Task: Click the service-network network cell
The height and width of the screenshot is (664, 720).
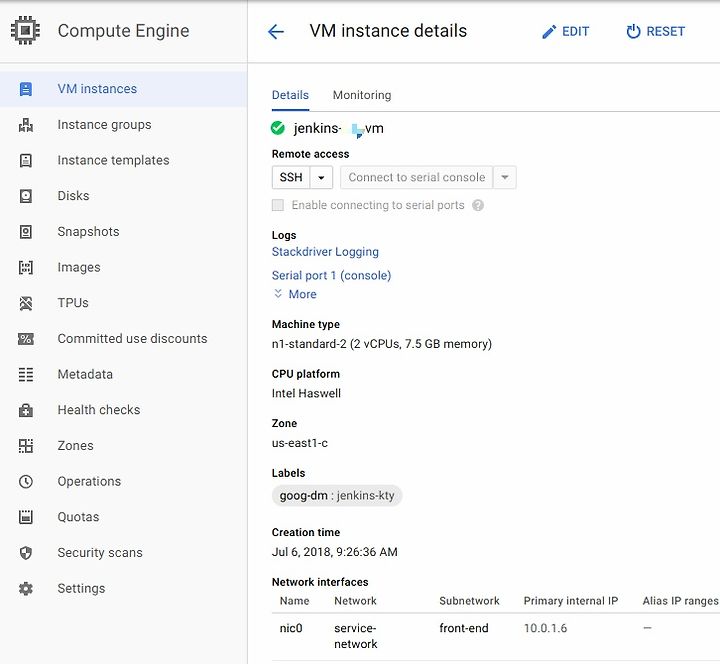Action: pos(356,636)
